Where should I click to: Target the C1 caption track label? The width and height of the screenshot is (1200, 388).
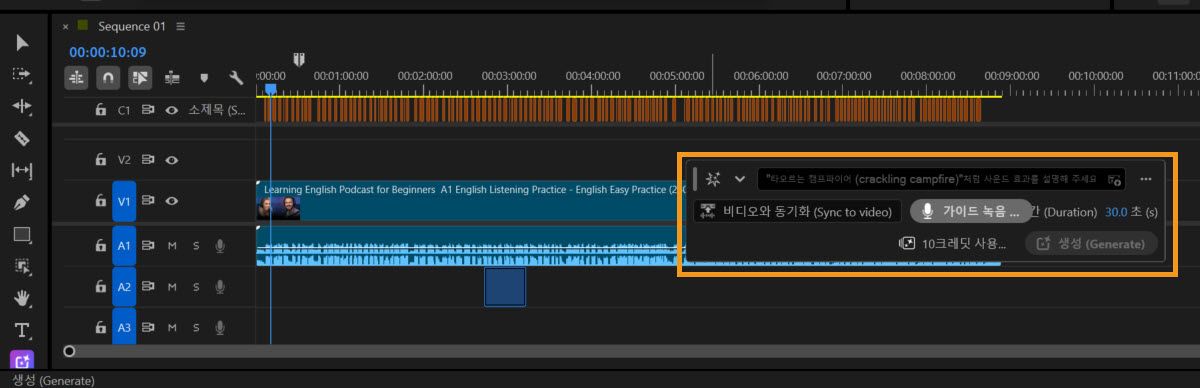(x=124, y=110)
